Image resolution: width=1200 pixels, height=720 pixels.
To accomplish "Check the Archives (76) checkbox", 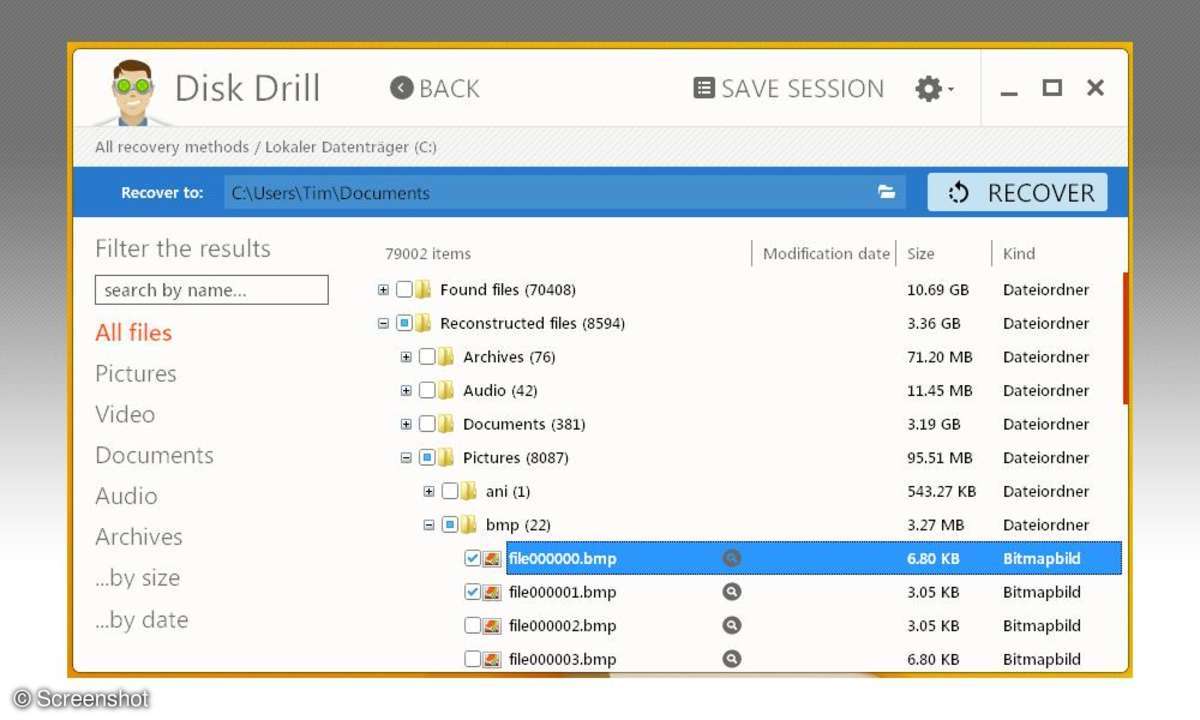I will coord(427,357).
